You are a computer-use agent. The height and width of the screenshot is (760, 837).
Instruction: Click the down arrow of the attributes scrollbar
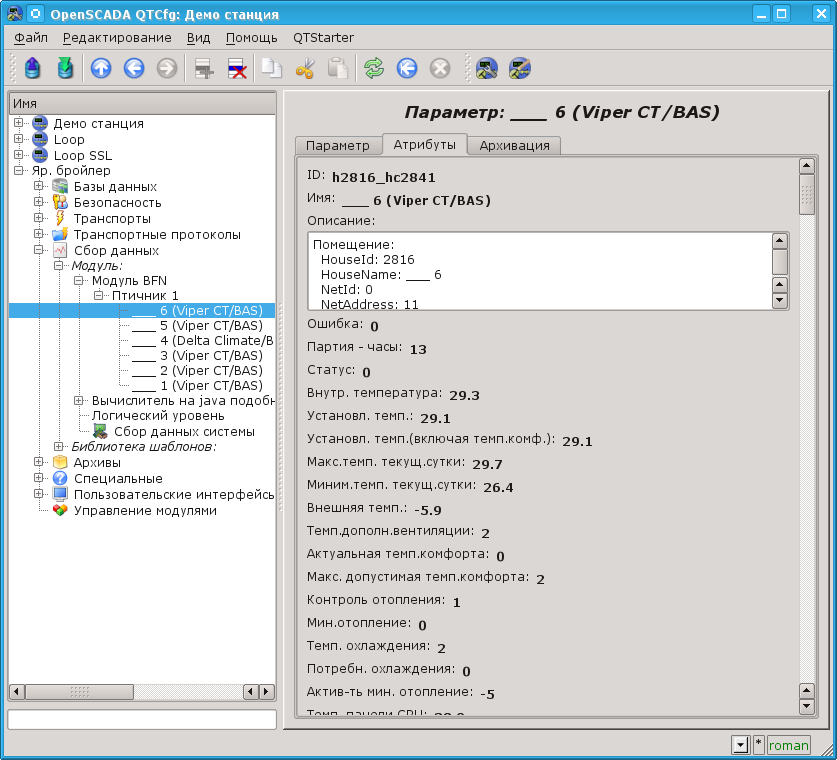[807, 707]
